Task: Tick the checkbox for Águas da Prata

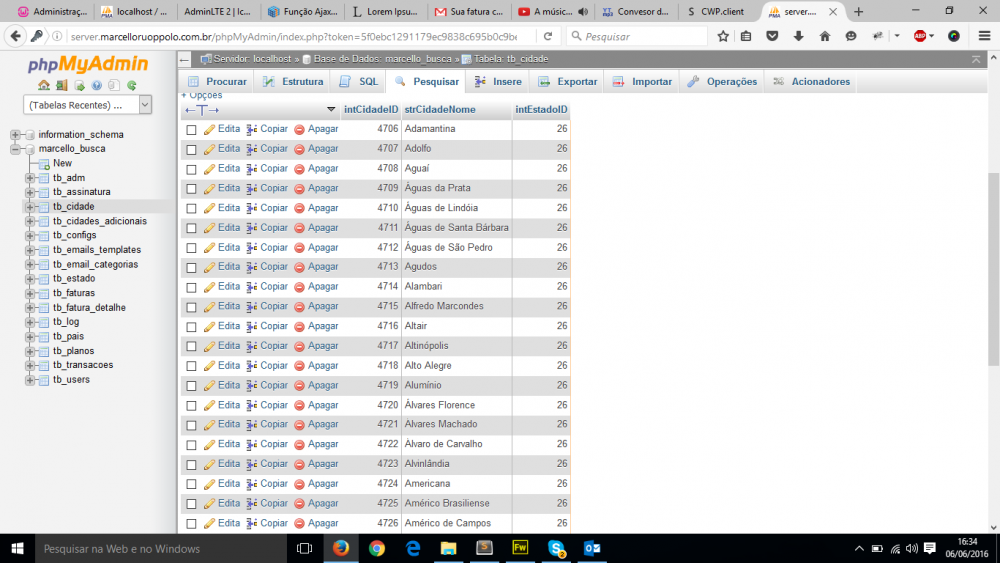Action: pos(191,188)
